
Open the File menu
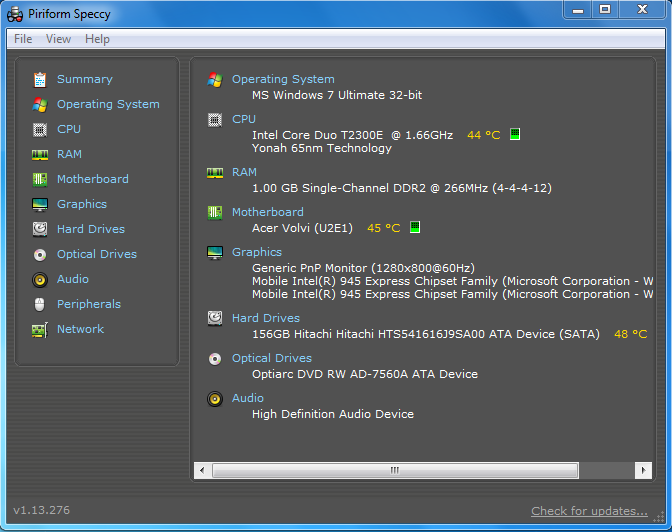pyautogui.click(x=23, y=39)
